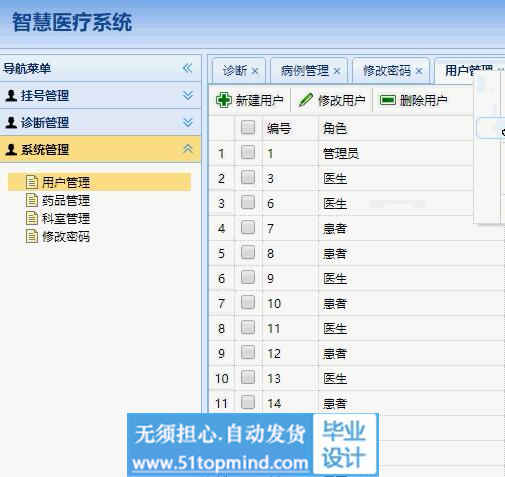Toggle the select-all checkbox in the header

248,128
